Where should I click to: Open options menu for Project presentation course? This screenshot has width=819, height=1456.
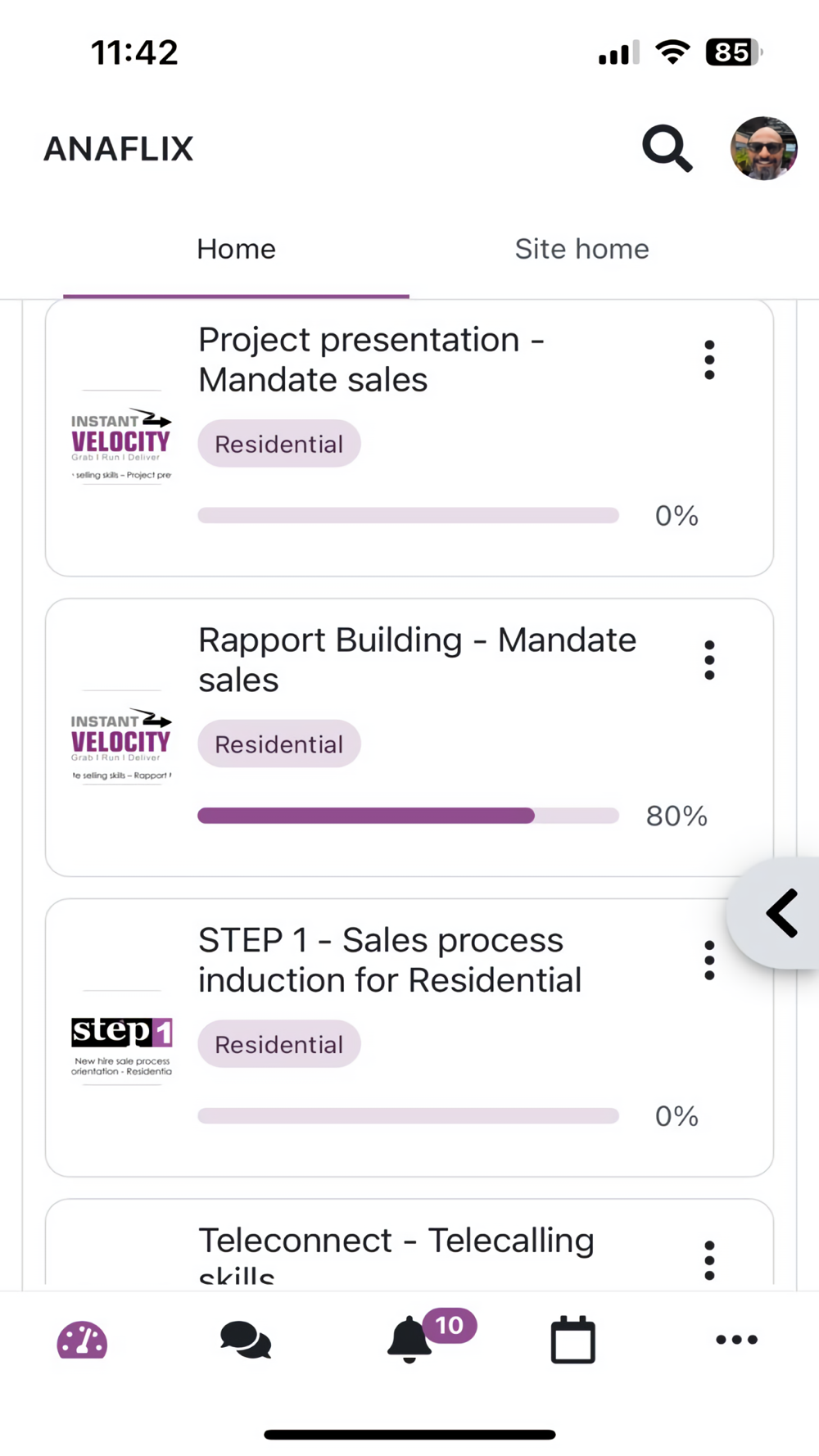[x=709, y=360]
